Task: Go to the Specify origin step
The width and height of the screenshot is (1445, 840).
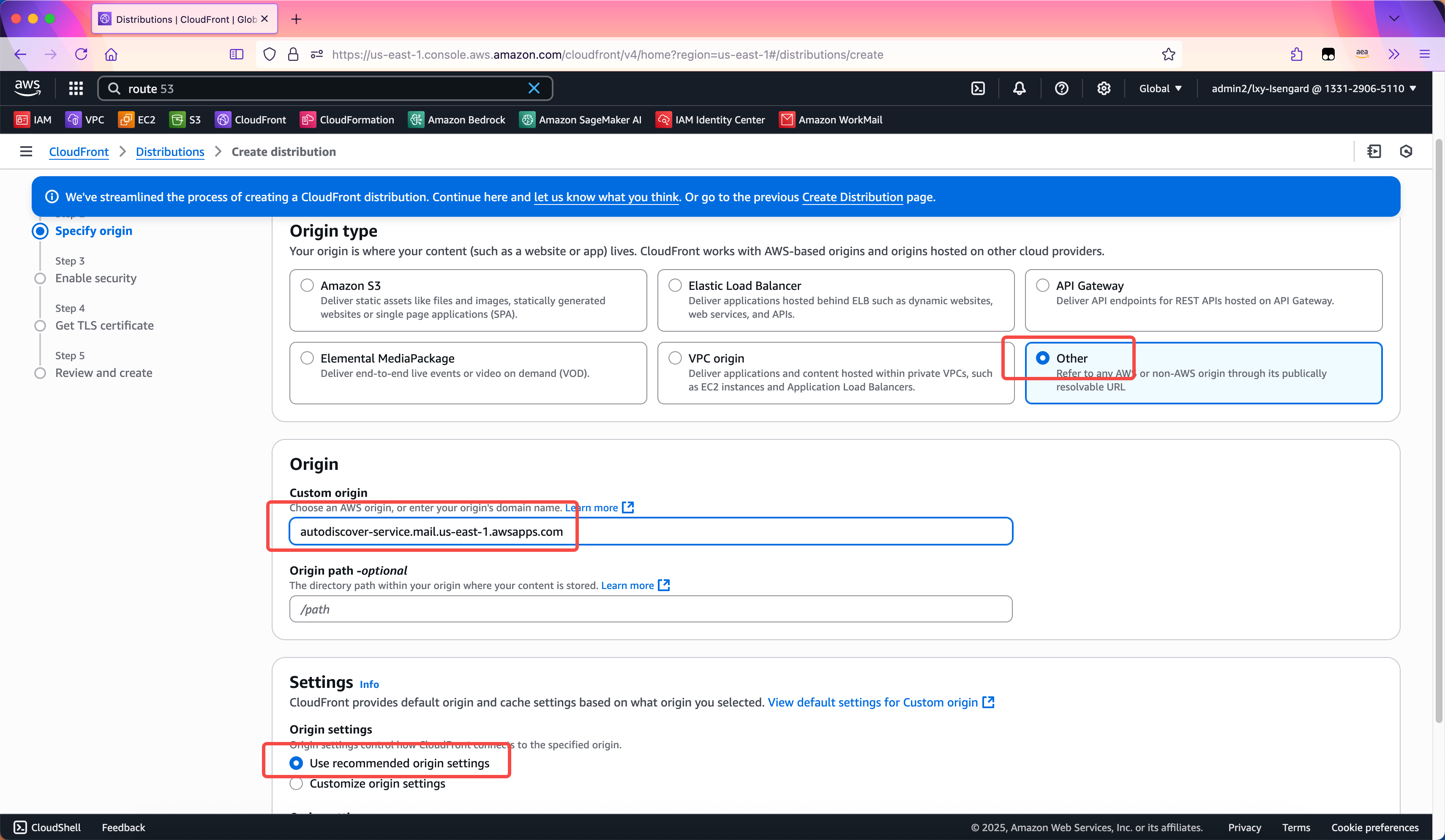Action: pyautogui.click(x=93, y=231)
